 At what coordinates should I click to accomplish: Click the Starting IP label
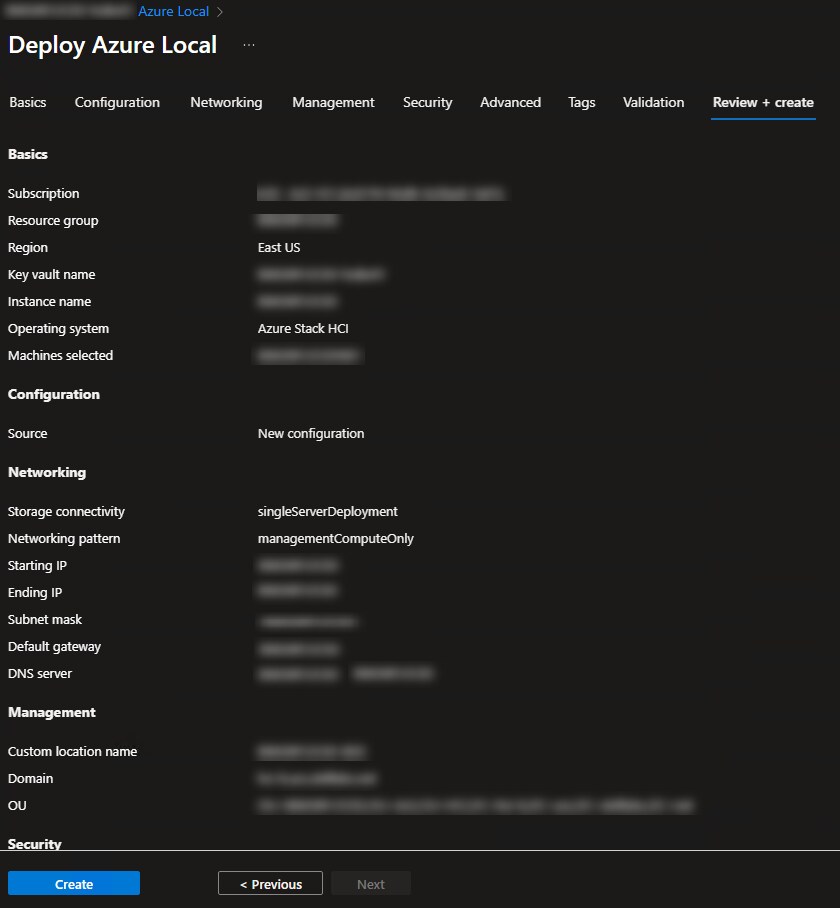point(37,565)
